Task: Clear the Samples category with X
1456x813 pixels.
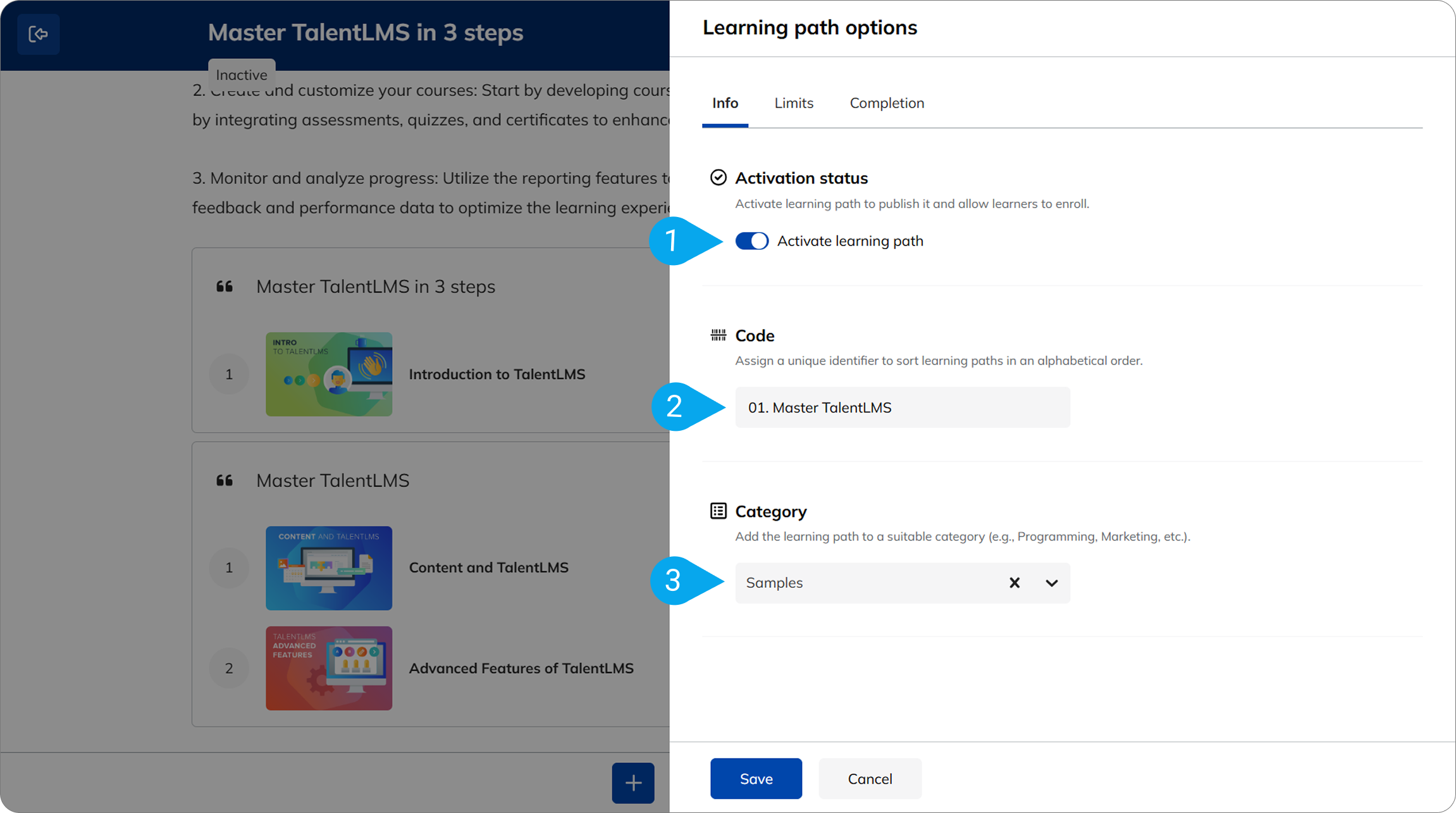Action: pyautogui.click(x=1014, y=583)
